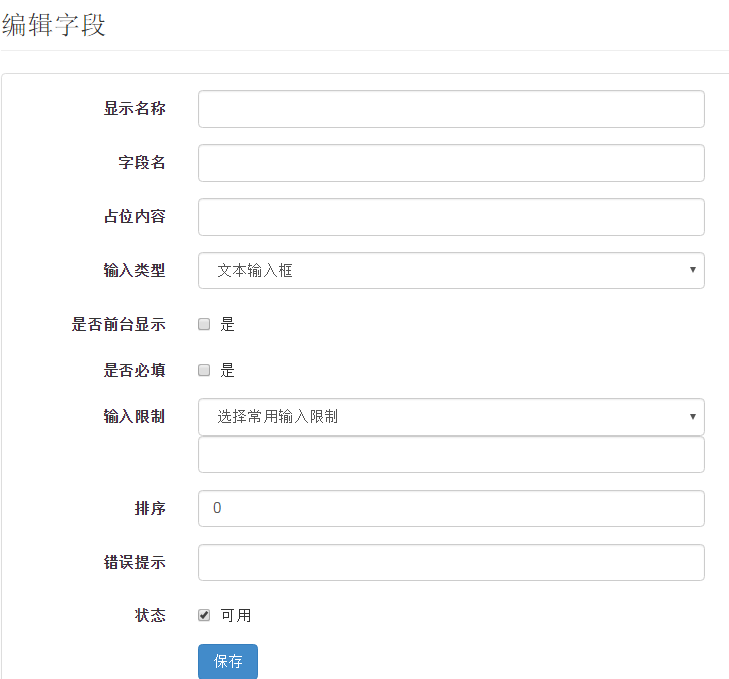The height and width of the screenshot is (679, 729).
Task: Expand the 输入类型 dropdown arrow
Action: (693, 270)
